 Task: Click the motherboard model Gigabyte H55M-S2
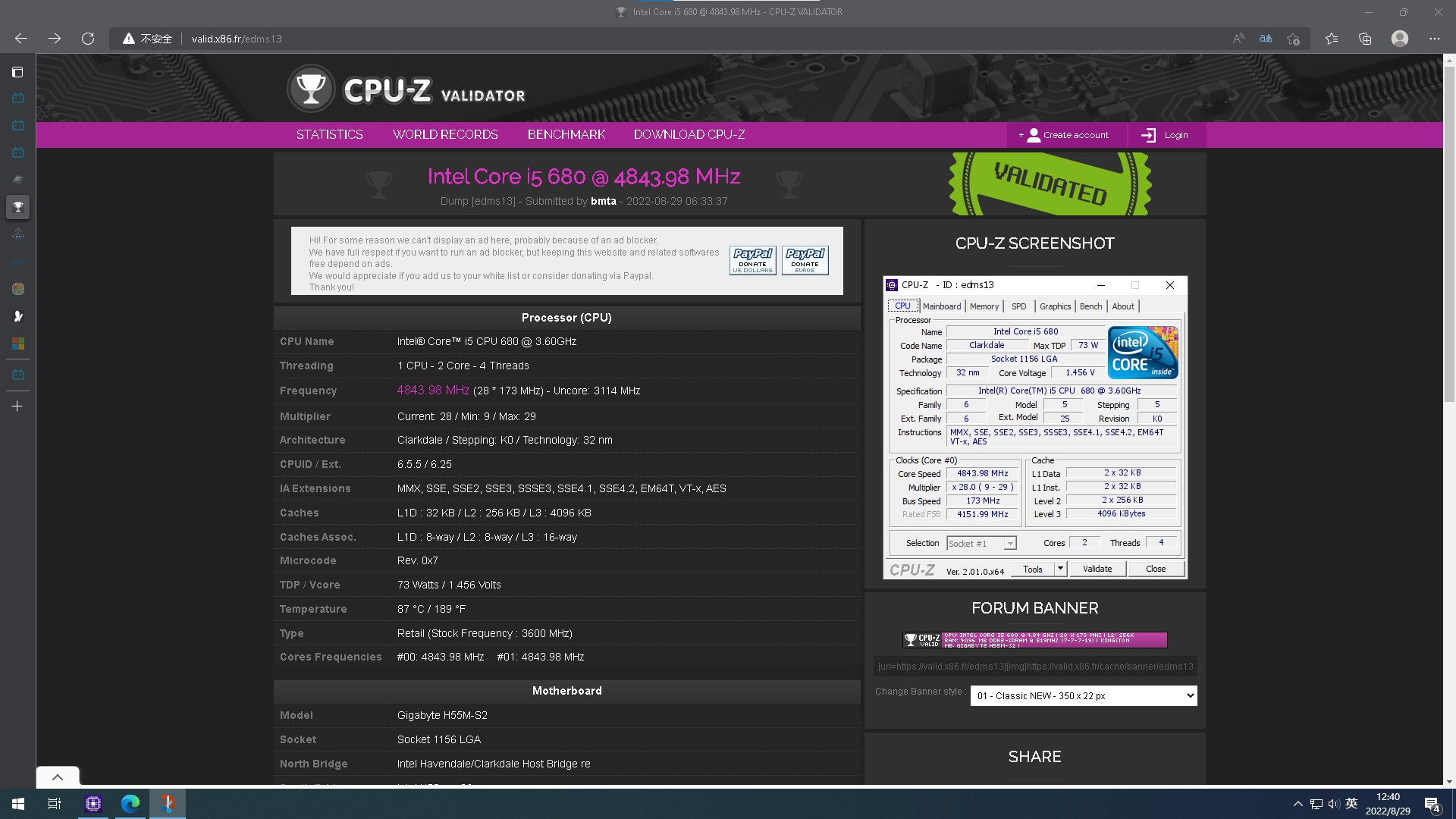pyautogui.click(x=442, y=715)
